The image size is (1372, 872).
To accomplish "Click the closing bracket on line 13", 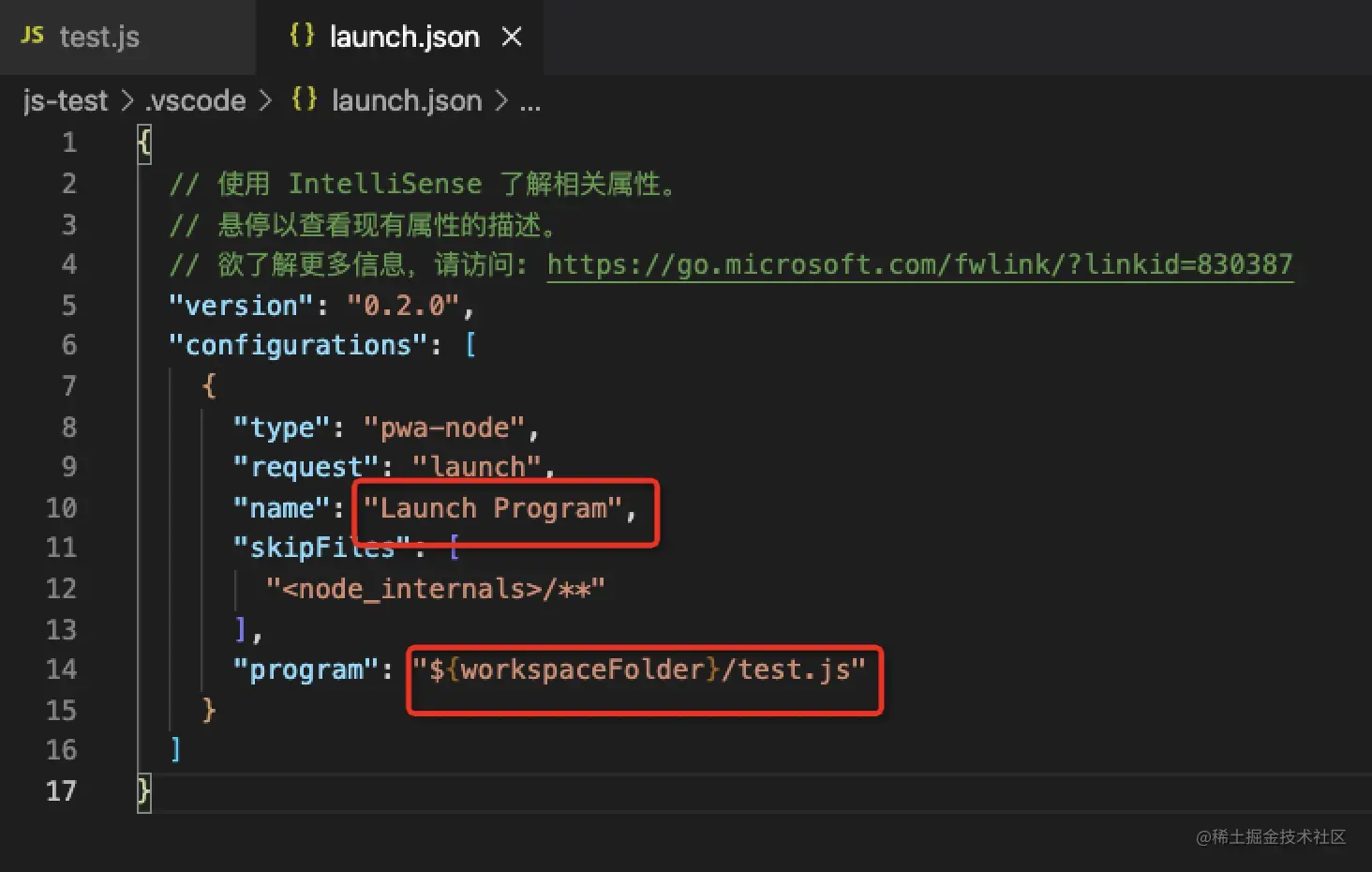I will (241, 629).
